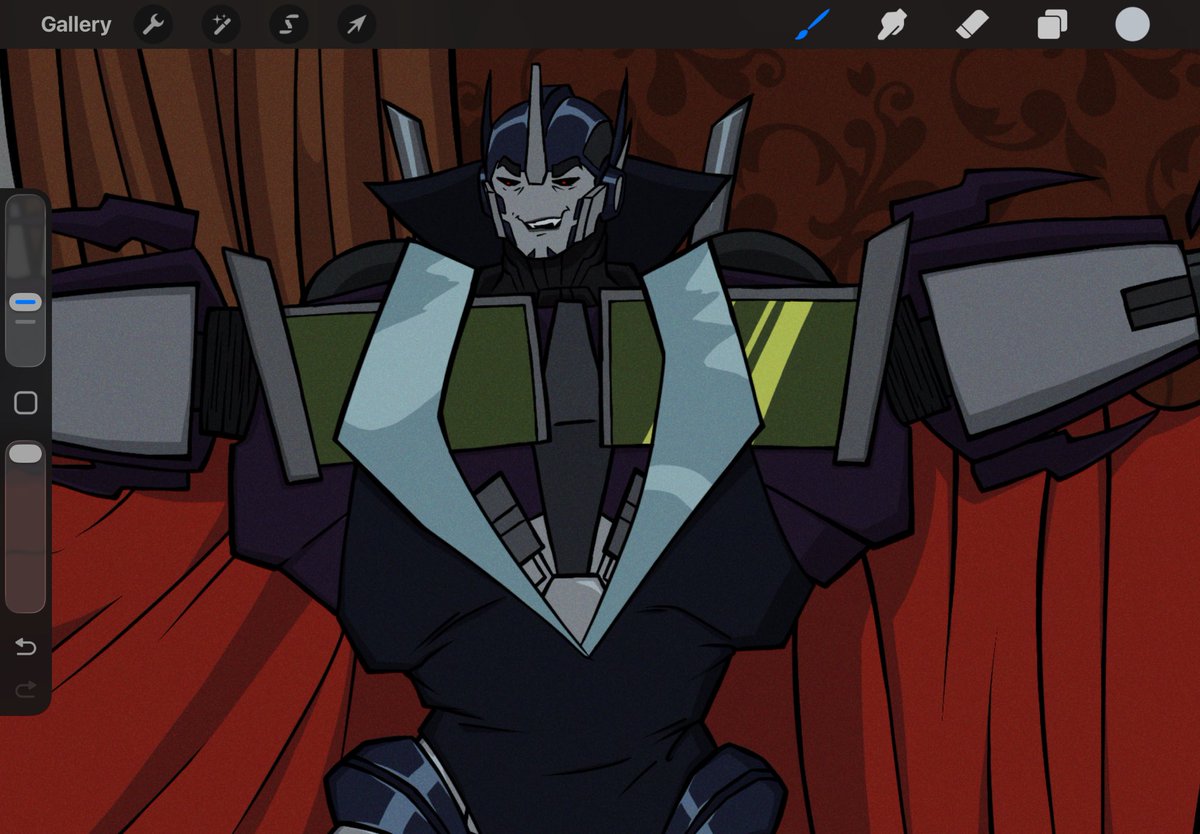Select the Transform arrow tool

[356, 24]
